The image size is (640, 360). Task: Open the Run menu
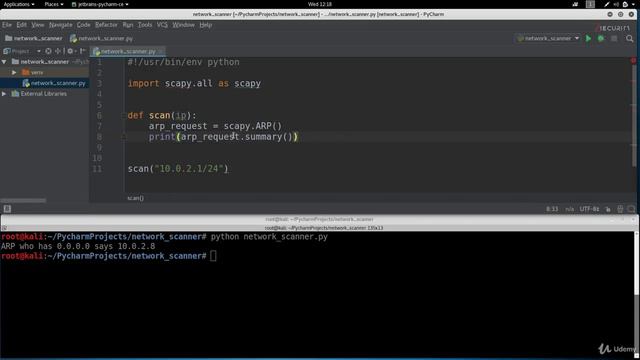[x=128, y=25]
